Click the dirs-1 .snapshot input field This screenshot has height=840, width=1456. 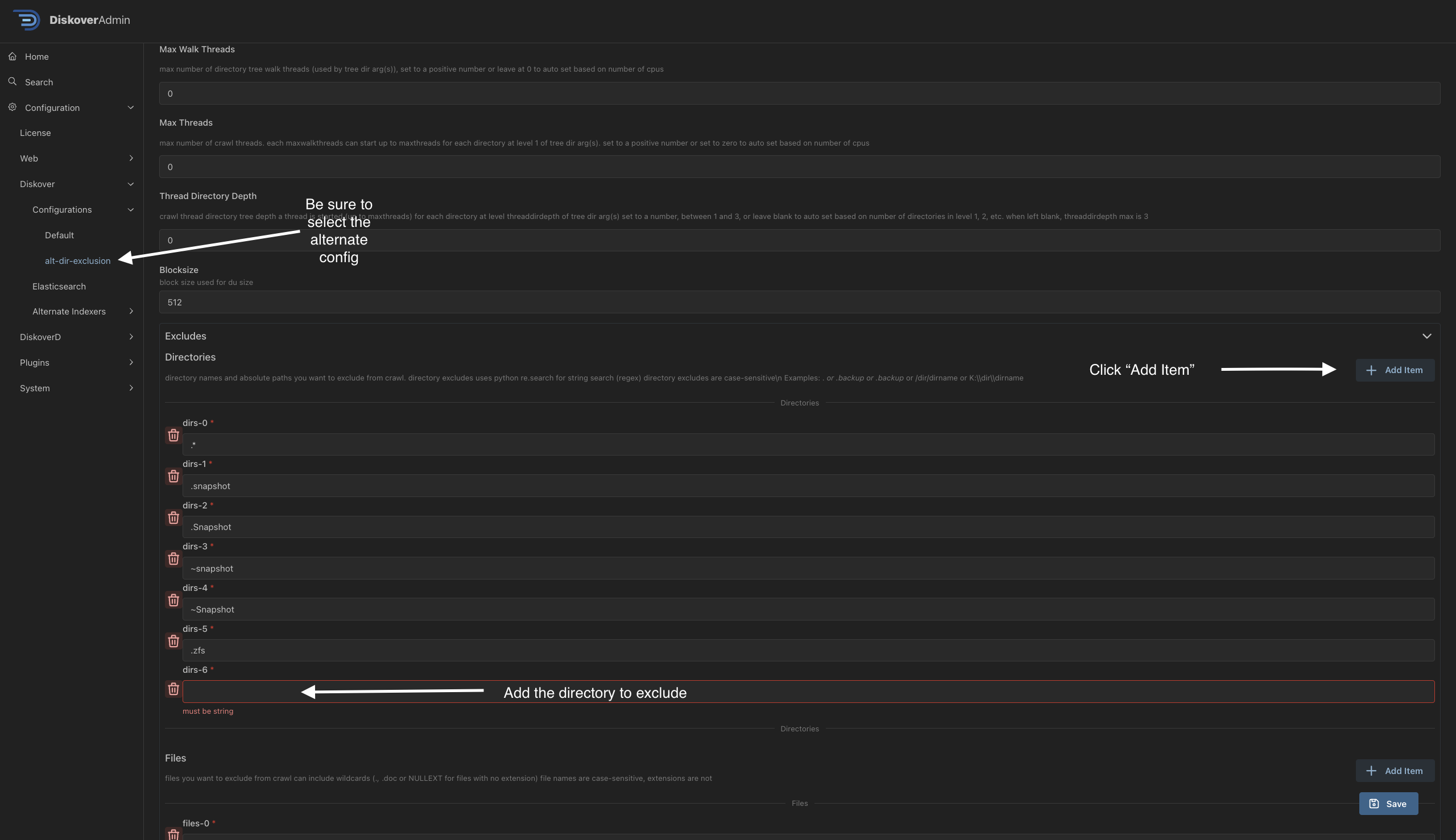coord(808,486)
